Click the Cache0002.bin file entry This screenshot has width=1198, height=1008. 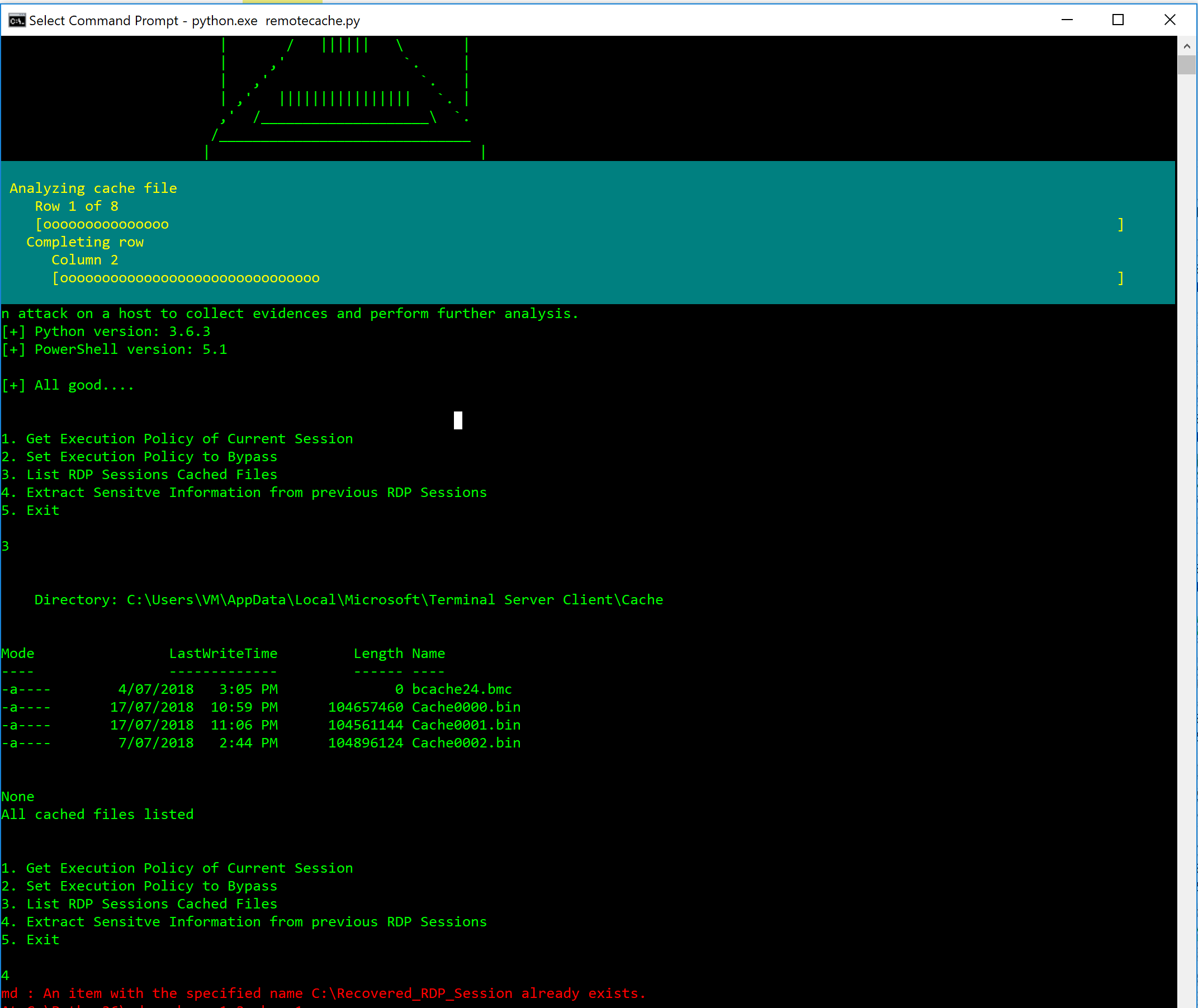(x=466, y=742)
